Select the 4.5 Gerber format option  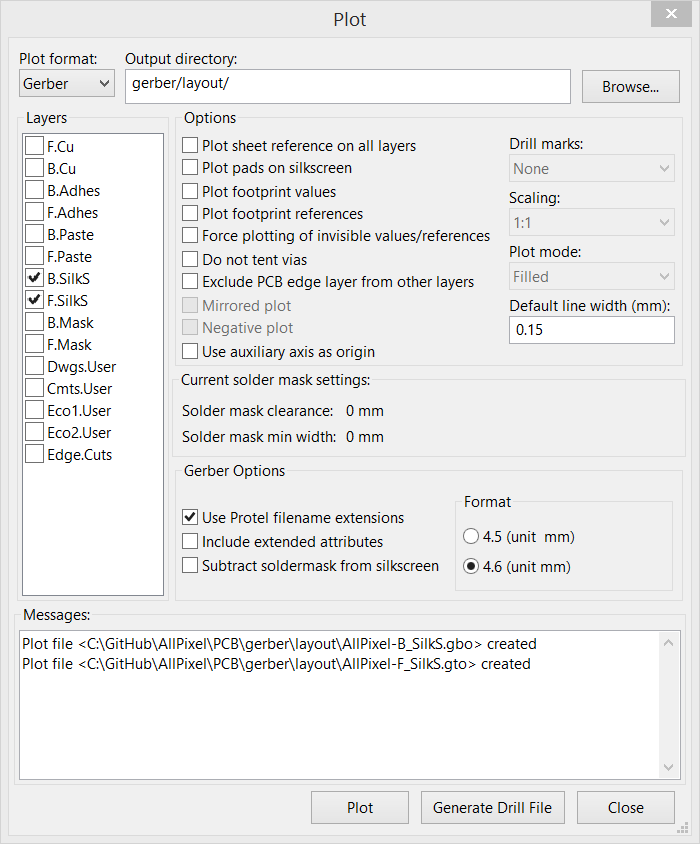click(x=471, y=536)
